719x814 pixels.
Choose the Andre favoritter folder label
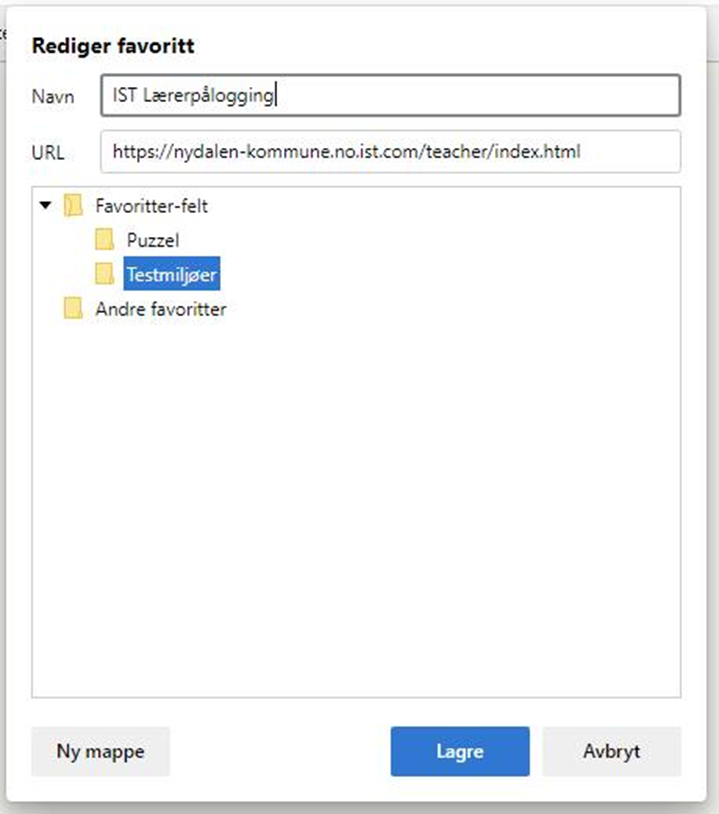click(160, 309)
